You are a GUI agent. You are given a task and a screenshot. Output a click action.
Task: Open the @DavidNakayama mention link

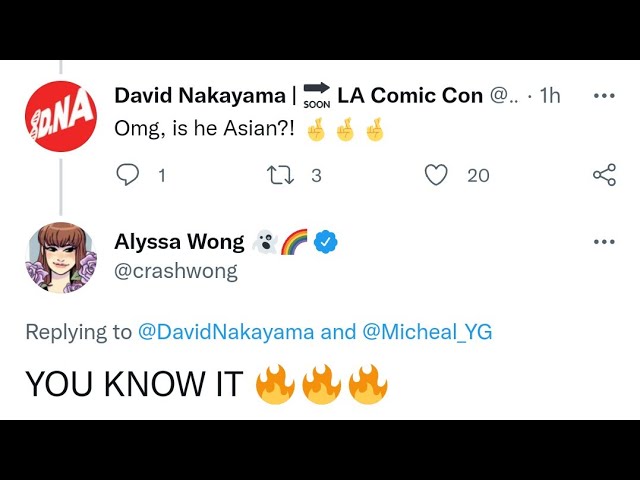[x=226, y=332]
